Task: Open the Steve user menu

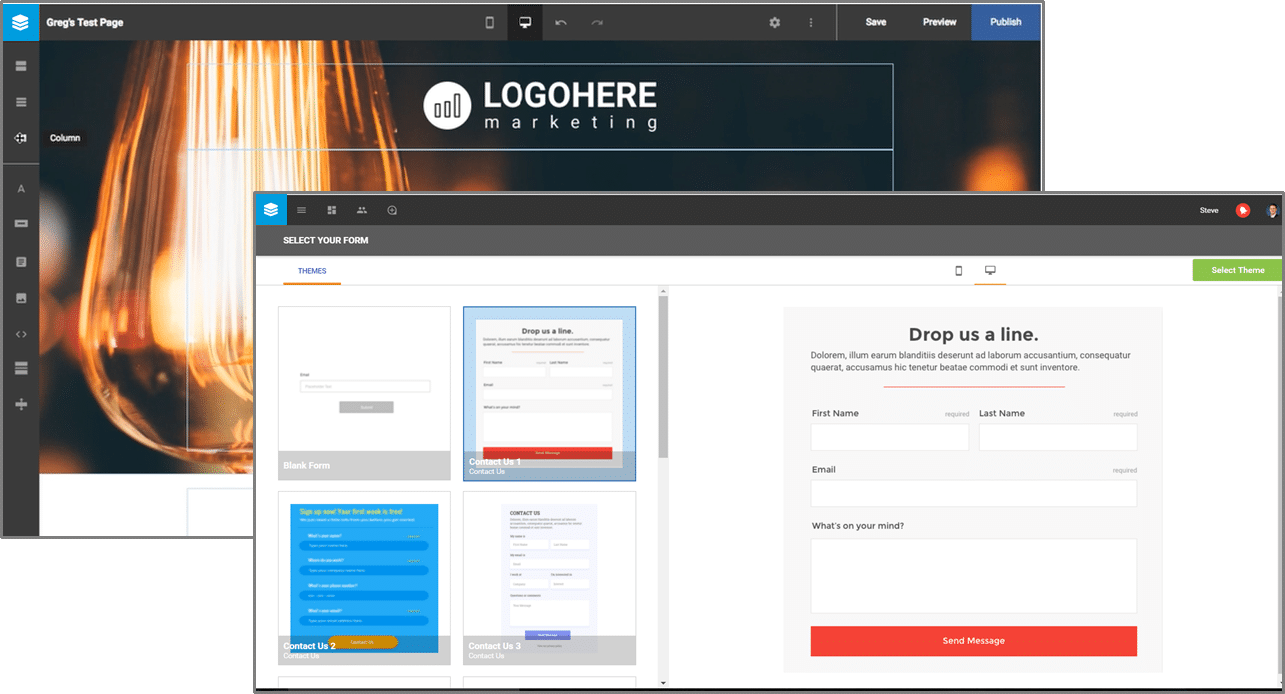Action: pyautogui.click(x=1209, y=211)
